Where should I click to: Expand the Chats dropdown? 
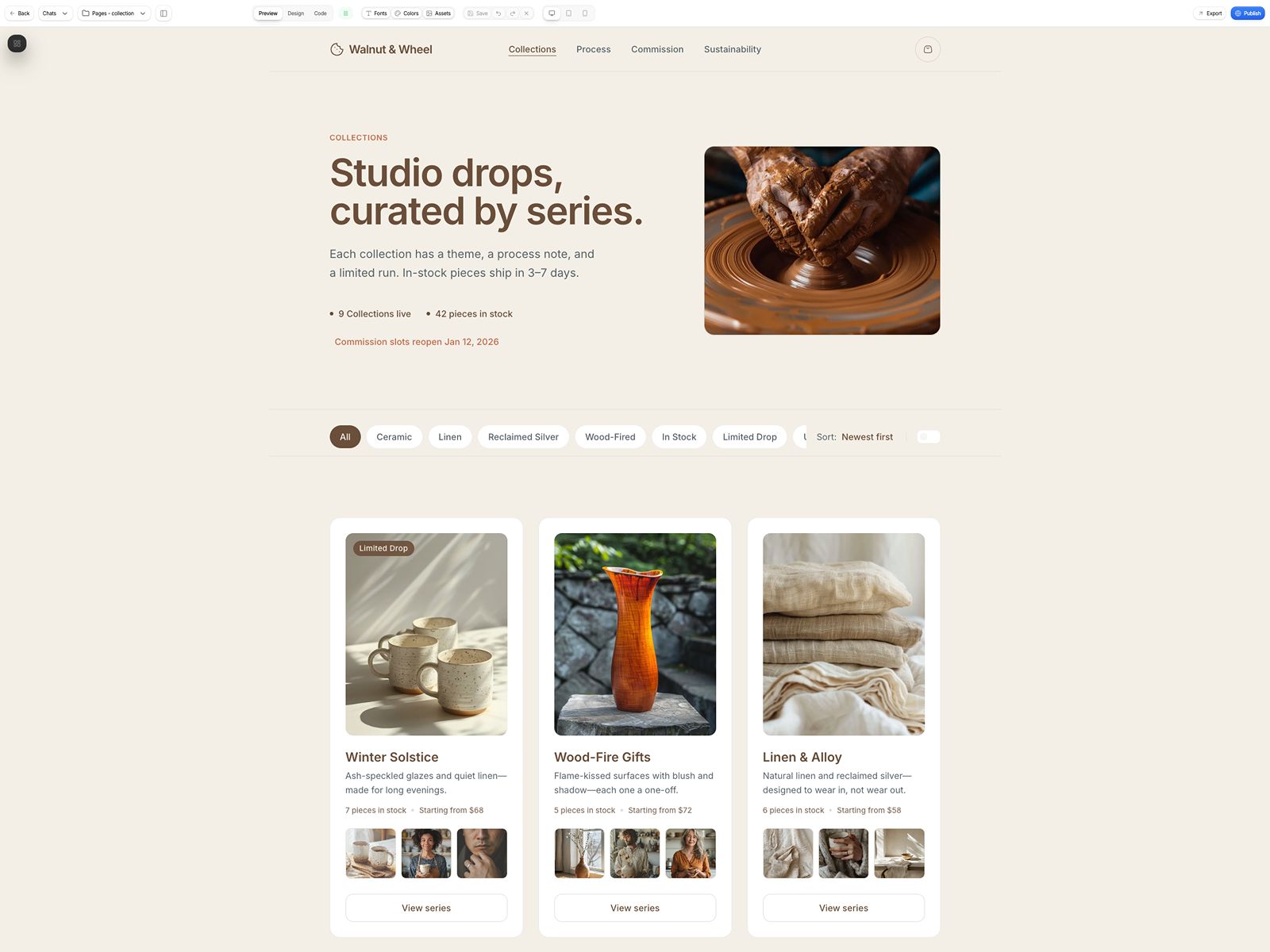[x=55, y=13]
